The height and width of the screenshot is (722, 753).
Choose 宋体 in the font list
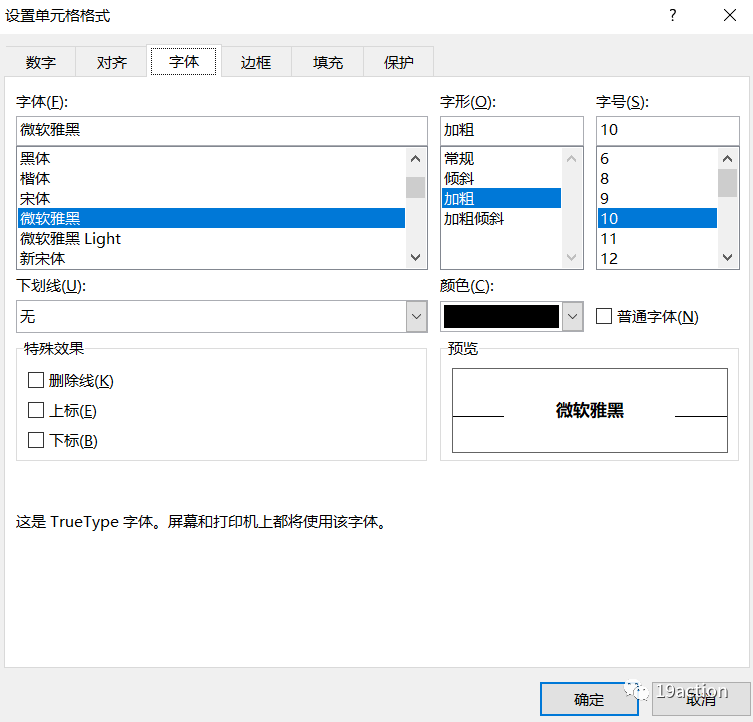(211, 198)
